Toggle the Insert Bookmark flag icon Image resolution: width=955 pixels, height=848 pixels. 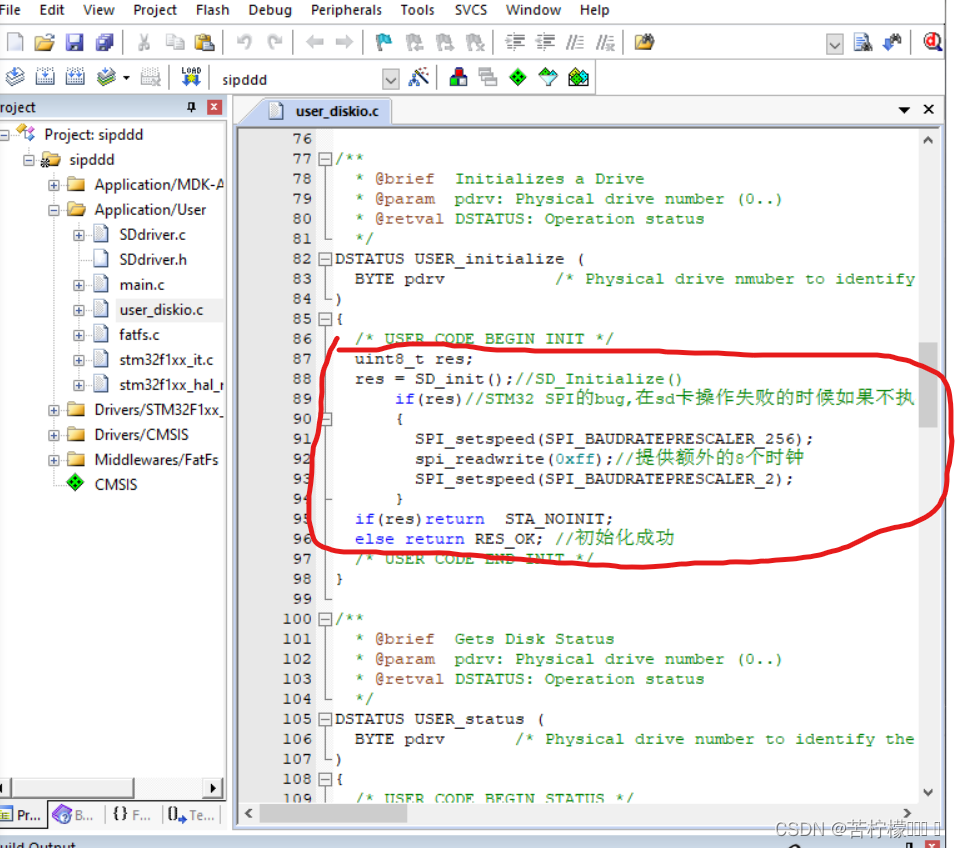coord(384,42)
